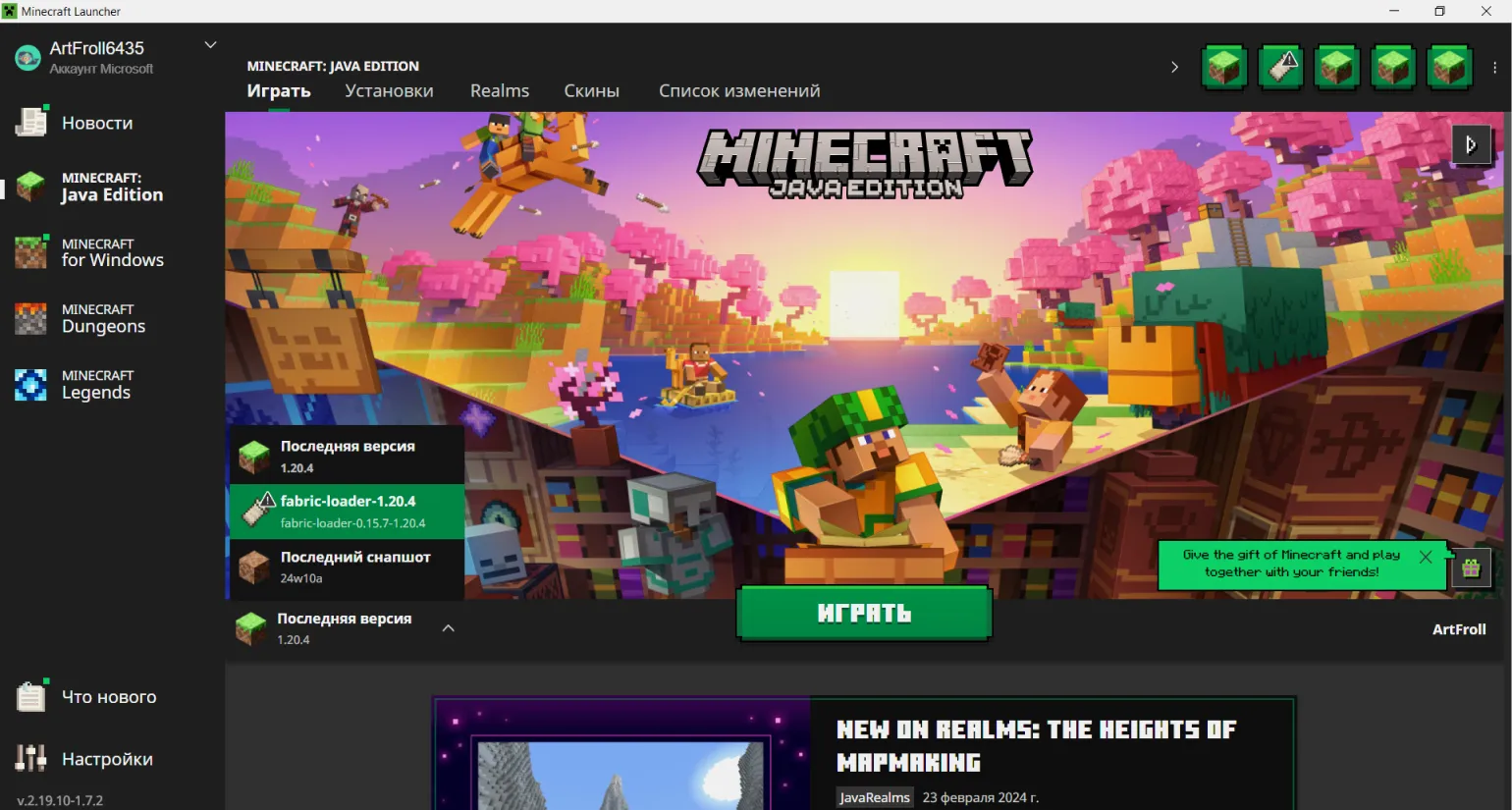The width and height of the screenshot is (1512, 810).
Task: Select Minecraft for Windows in sidebar
Action: [111, 252]
